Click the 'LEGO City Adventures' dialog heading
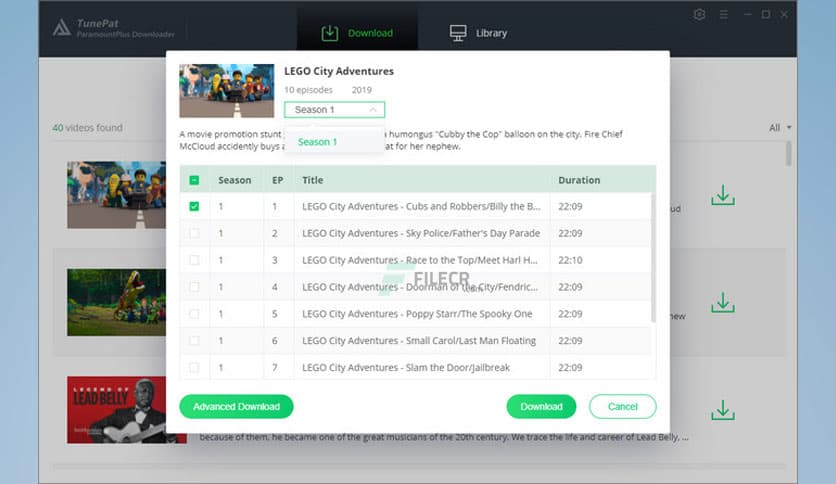Image resolution: width=836 pixels, height=484 pixels. click(339, 71)
